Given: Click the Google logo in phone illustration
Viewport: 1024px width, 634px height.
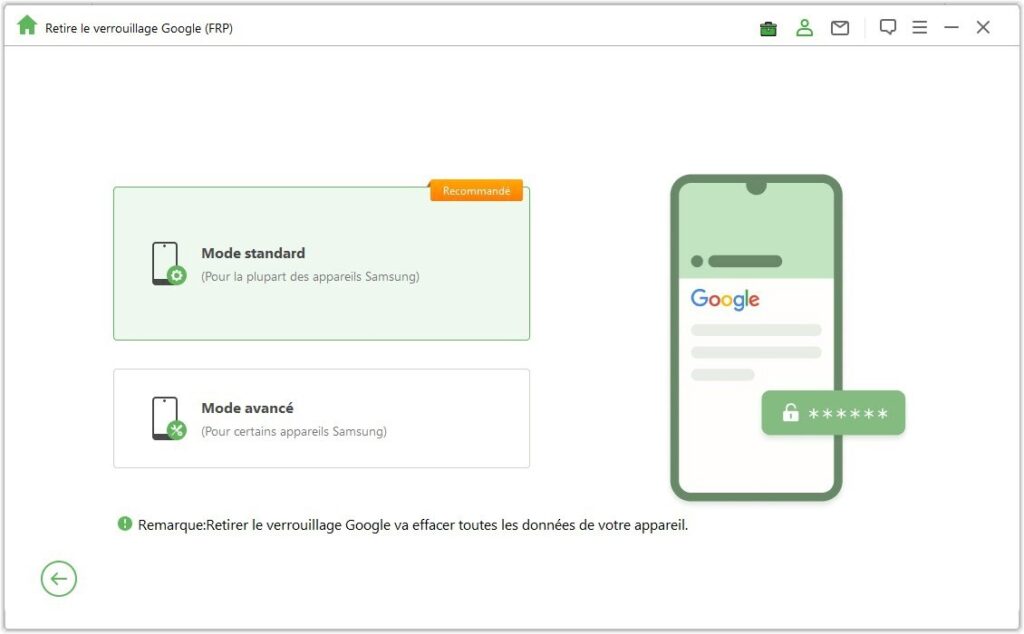Looking at the screenshot, I should pyautogui.click(x=725, y=300).
